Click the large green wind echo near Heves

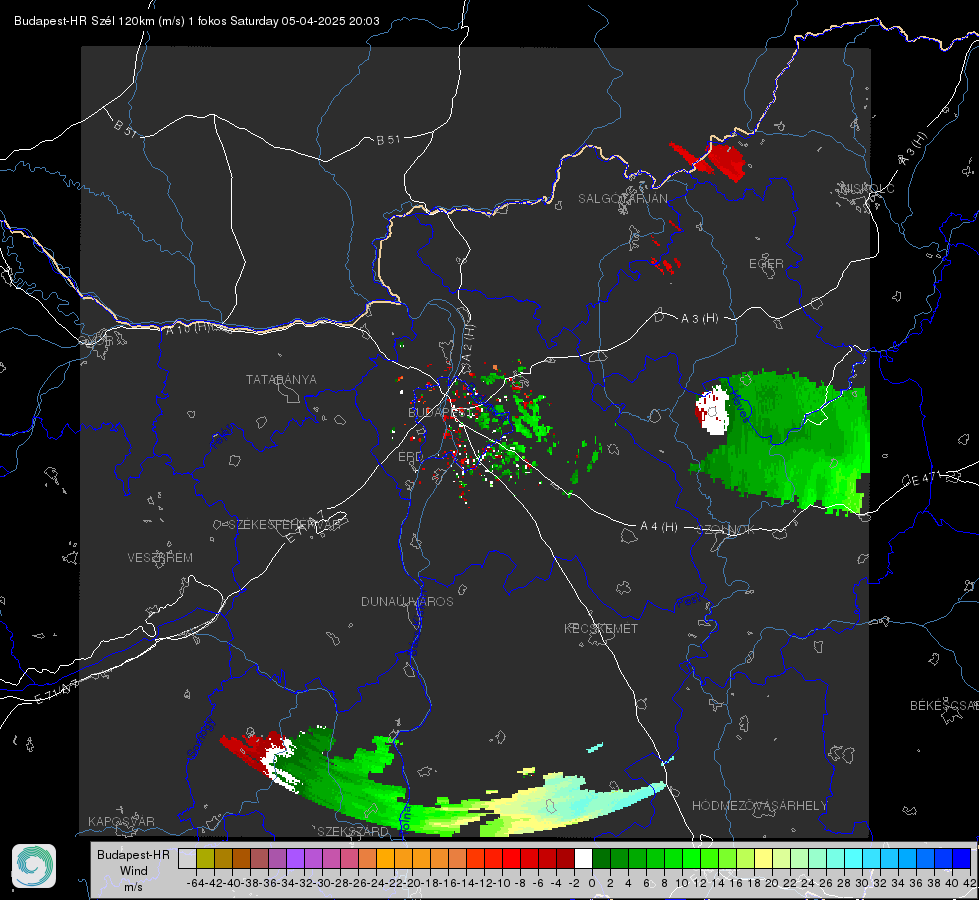[x=793, y=440]
